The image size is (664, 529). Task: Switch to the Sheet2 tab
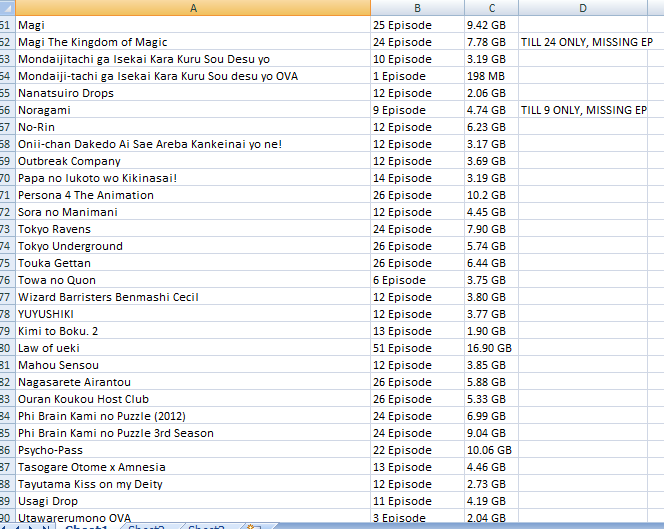click(x=146, y=527)
